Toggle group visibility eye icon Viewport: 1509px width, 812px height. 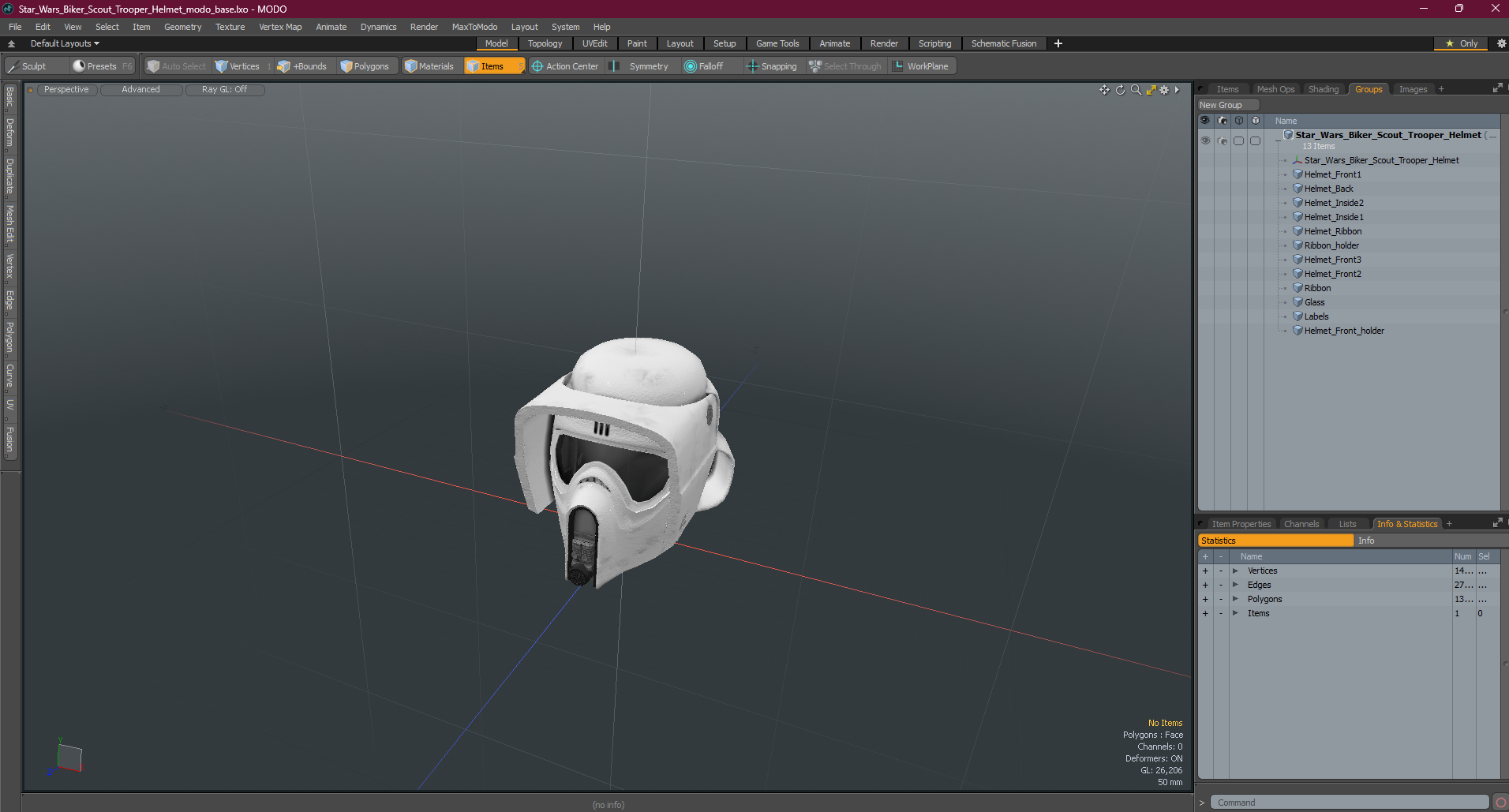pyautogui.click(x=1205, y=140)
